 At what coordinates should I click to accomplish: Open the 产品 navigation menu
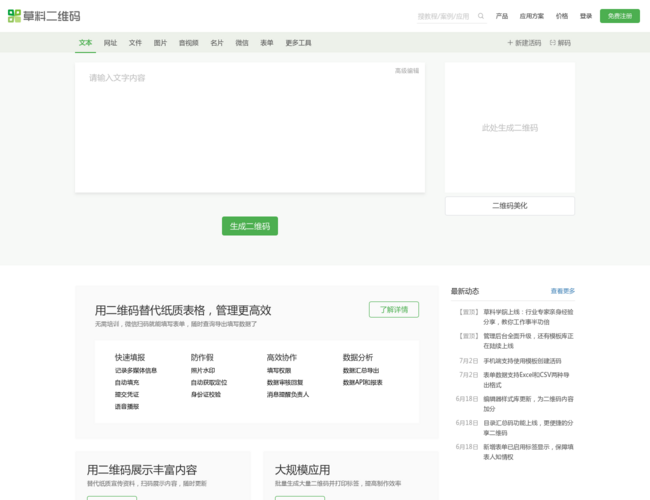click(x=502, y=16)
